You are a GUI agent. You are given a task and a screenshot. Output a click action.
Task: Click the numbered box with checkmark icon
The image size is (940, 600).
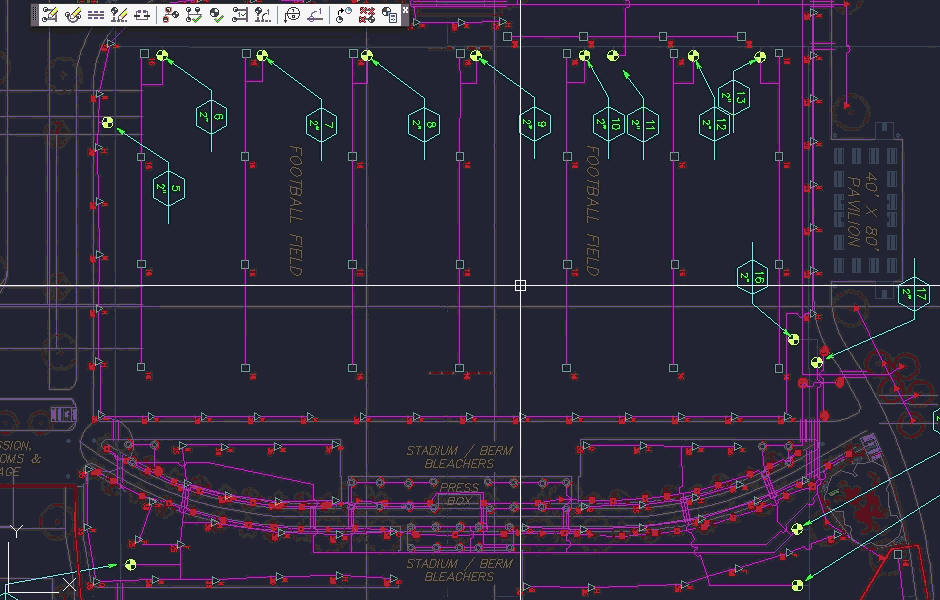(241, 15)
